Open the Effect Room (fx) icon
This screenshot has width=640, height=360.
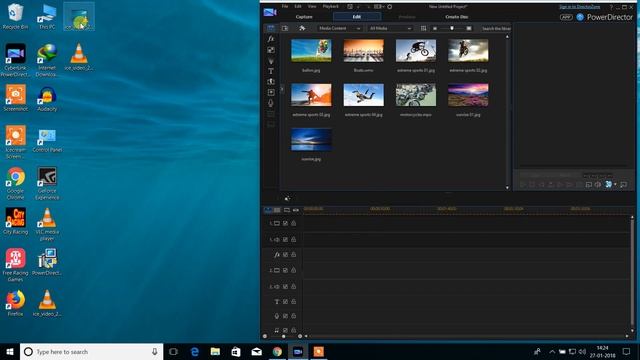click(271, 39)
